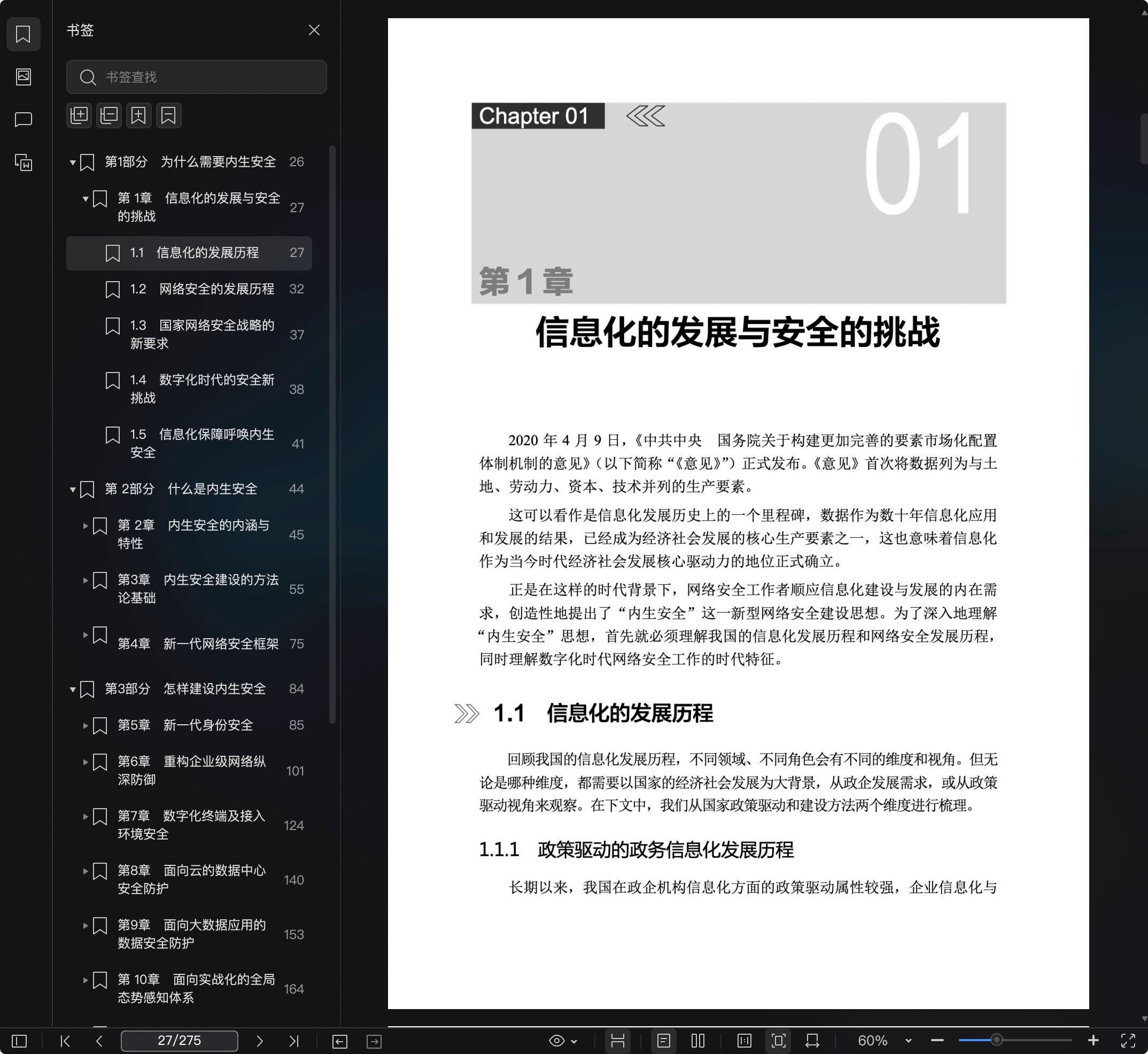The width and height of the screenshot is (1148, 1054).
Task: Expand 第 10章 面向实战化的全局态势感知体系
Action: (86, 980)
